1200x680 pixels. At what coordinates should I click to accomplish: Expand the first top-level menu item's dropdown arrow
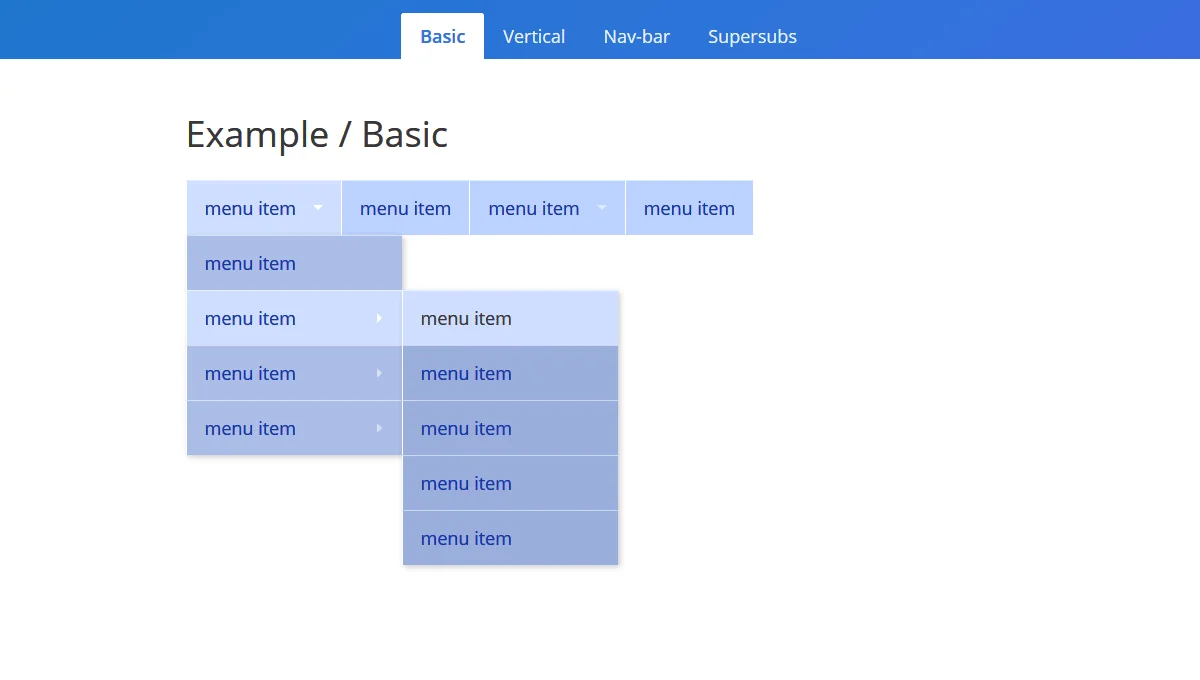pyautogui.click(x=319, y=208)
